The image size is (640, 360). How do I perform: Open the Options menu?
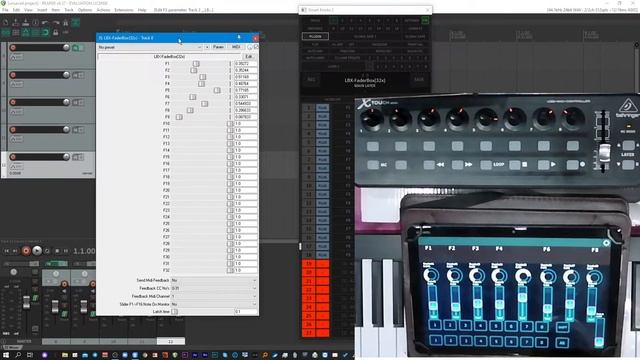85,10
